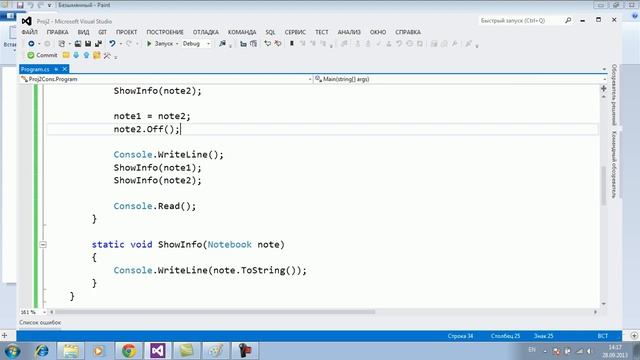The height and width of the screenshot is (360, 640).
Task: Click the EN language indicator in tray
Action: coord(532,350)
